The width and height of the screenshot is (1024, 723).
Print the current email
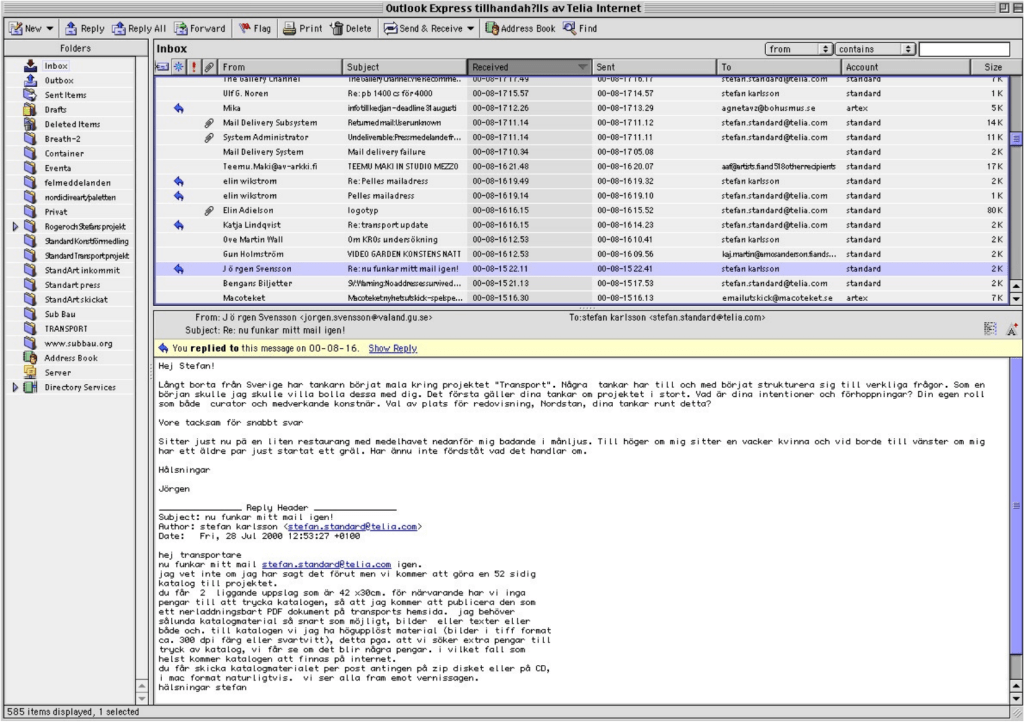[x=302, y=29]
